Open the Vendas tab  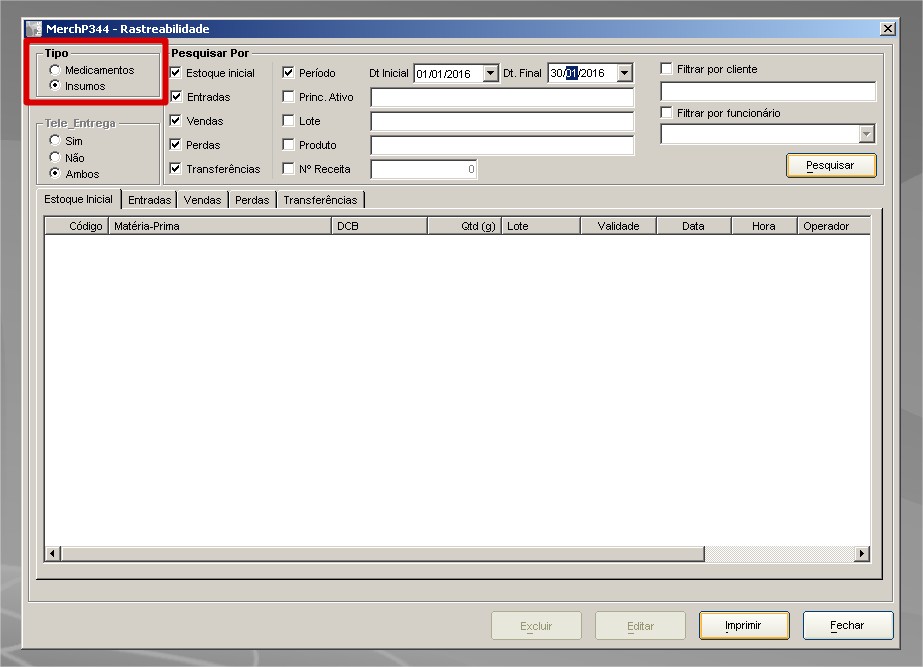202,200
